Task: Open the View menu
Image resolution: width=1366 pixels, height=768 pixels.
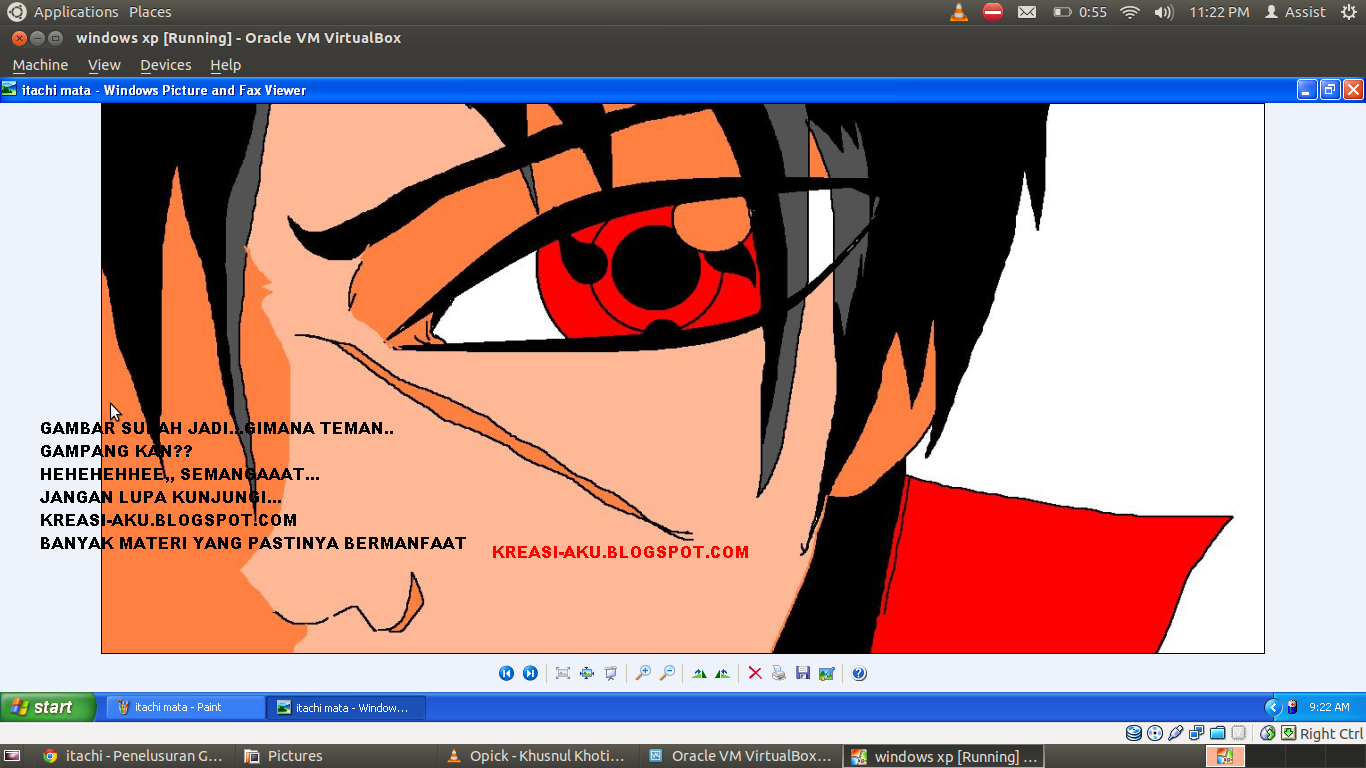Action: click(x=104, y=65)
